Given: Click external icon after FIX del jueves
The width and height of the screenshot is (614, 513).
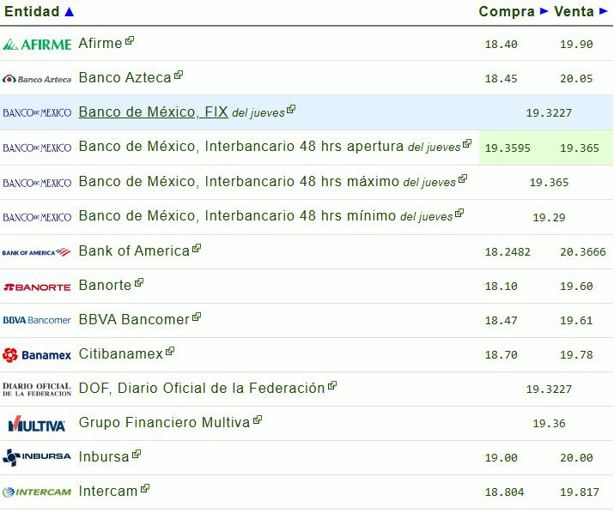Looking at the screenshot, I should [x=291, y=109].
